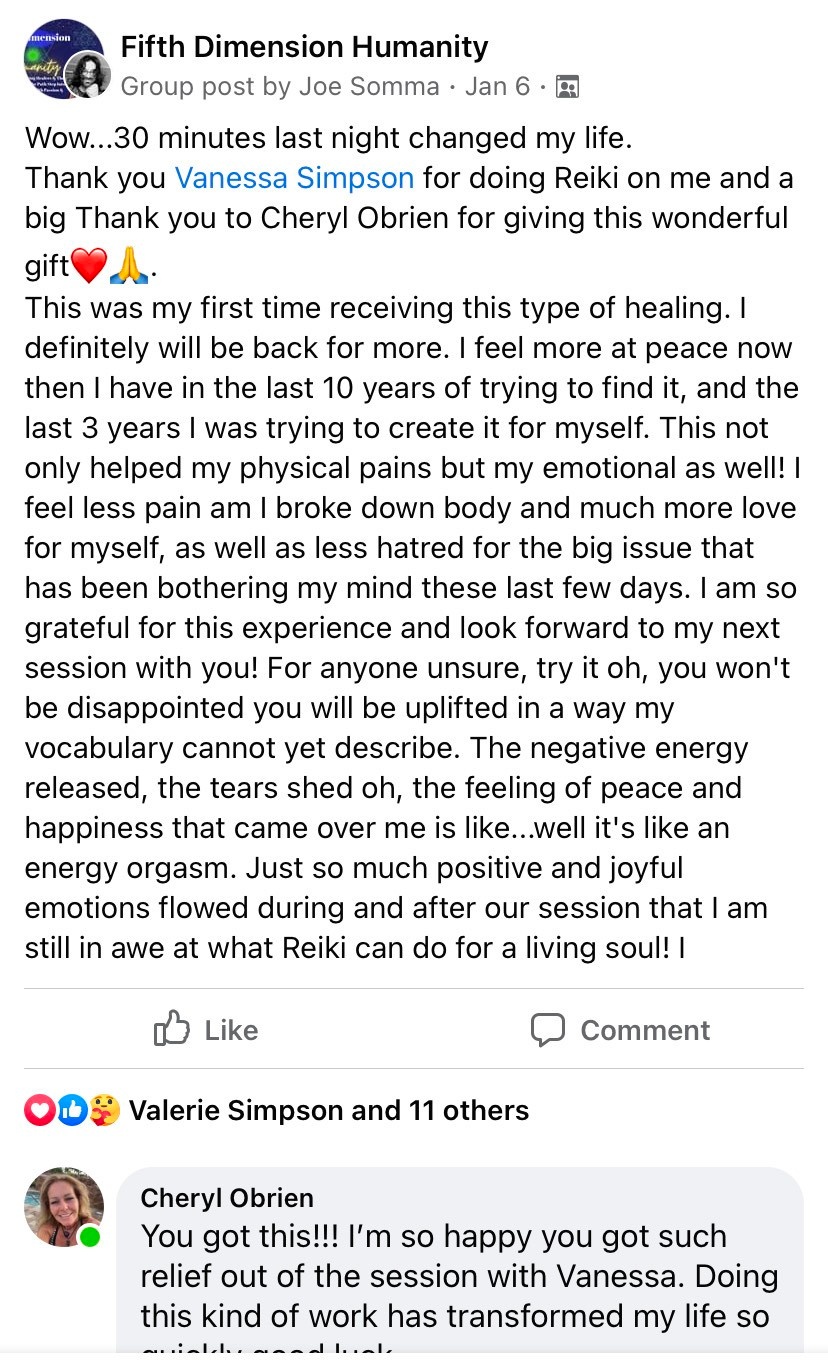Tap the Like thumbs-up icon
The width and height of the screenshot is (828, 1364).
(x=172, y=1028)
